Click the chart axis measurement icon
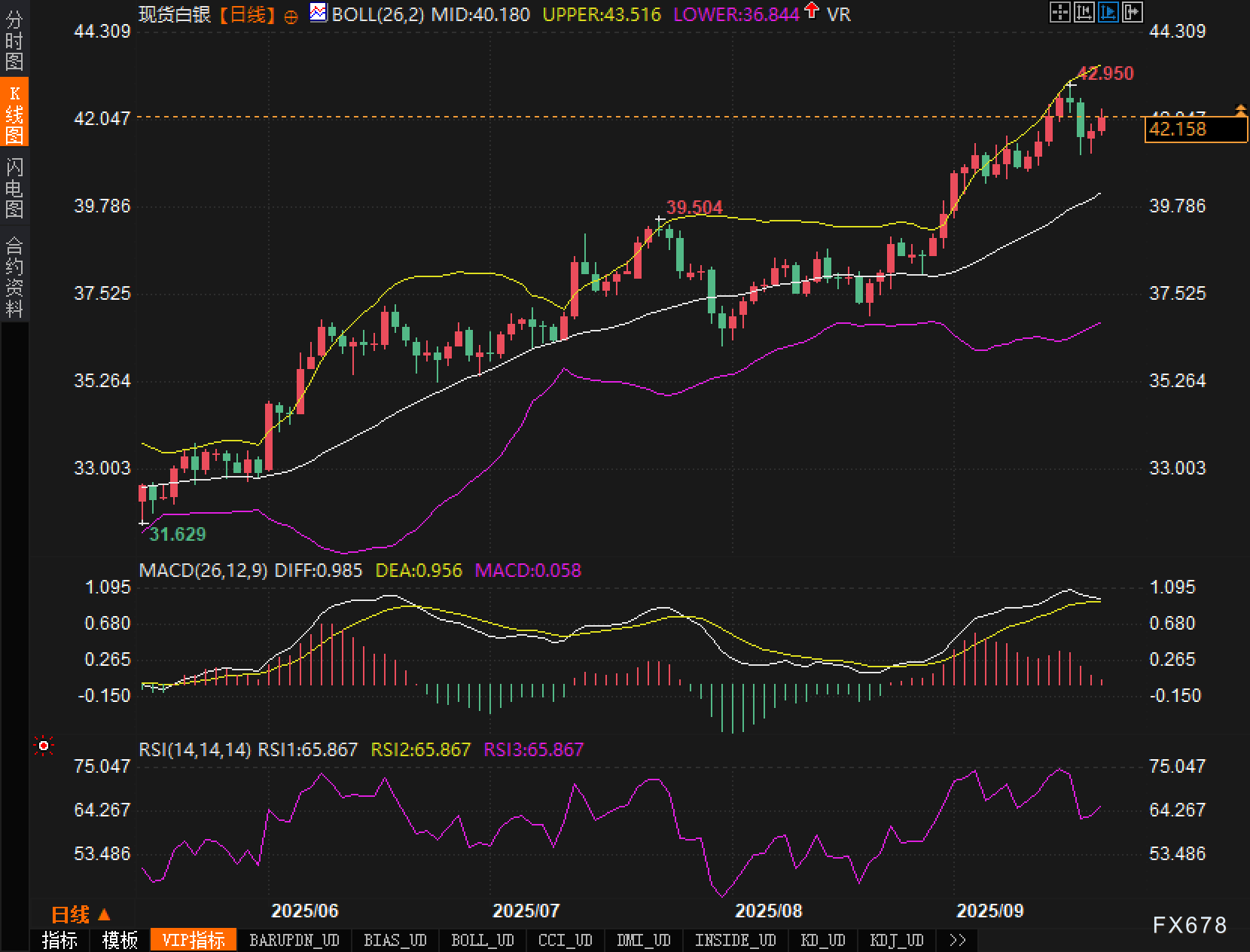Viewport: 1250px width, 952px height. 1084,12
